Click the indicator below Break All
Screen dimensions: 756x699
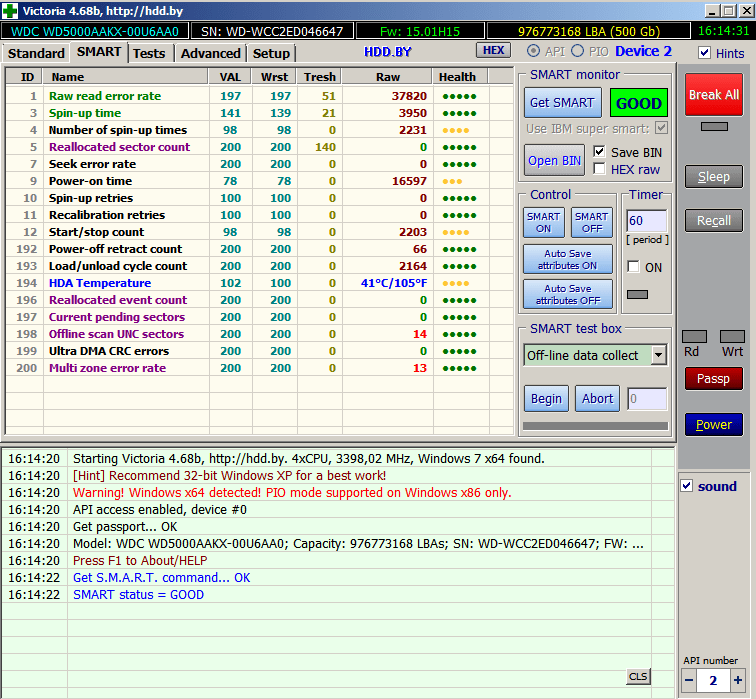coord(714,126)
